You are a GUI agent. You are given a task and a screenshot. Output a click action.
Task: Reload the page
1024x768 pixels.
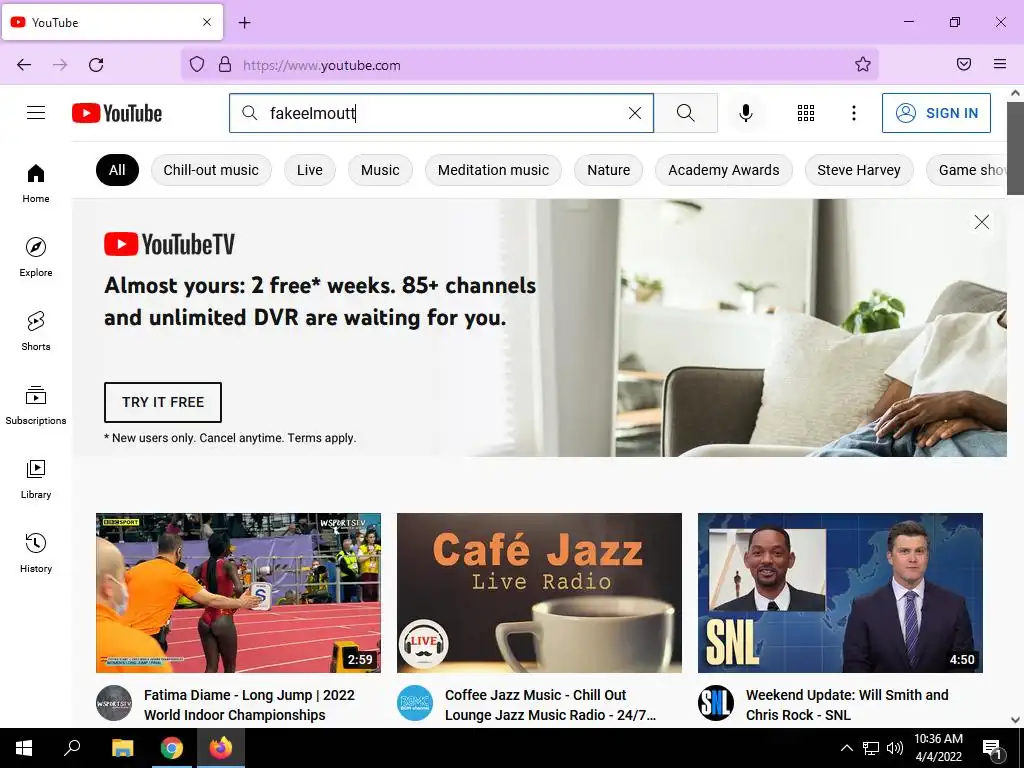click(x=96, y=65)
